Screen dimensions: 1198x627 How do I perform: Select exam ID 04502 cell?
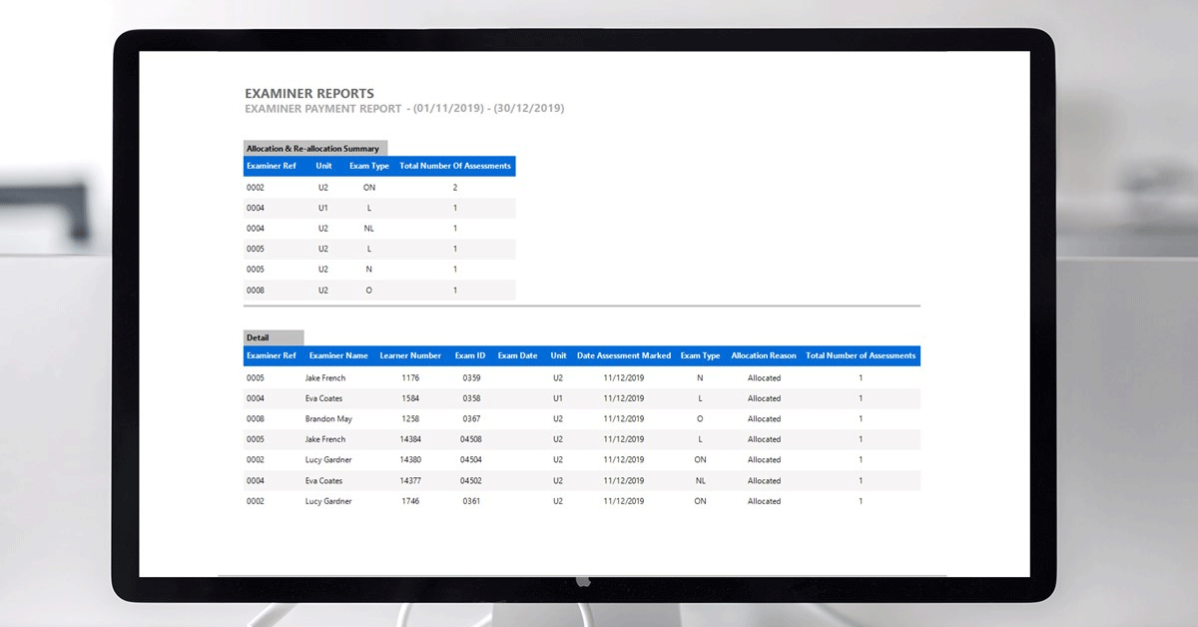pos(471,481)
